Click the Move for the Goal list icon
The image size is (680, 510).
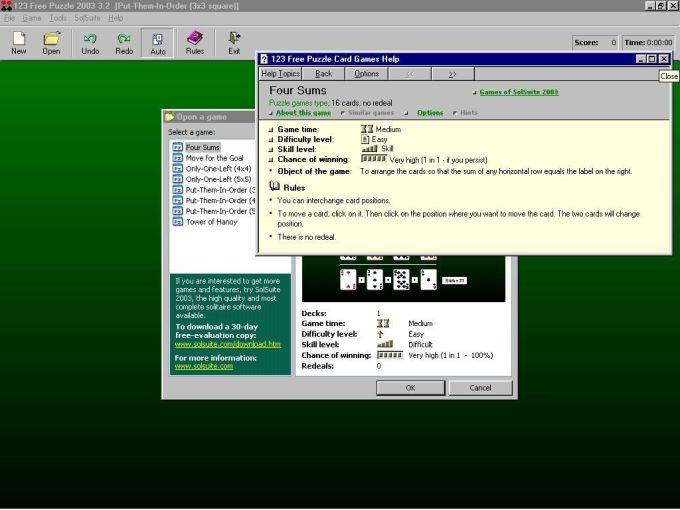pyautogui.click(x=177, y=158)
